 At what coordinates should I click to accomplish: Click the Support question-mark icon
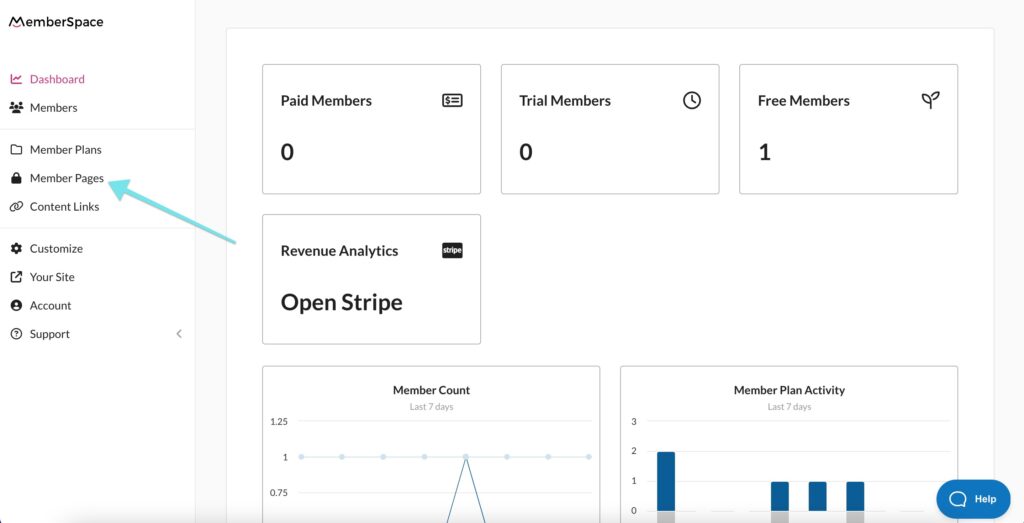pyautogui.click(x=16, y=334)
